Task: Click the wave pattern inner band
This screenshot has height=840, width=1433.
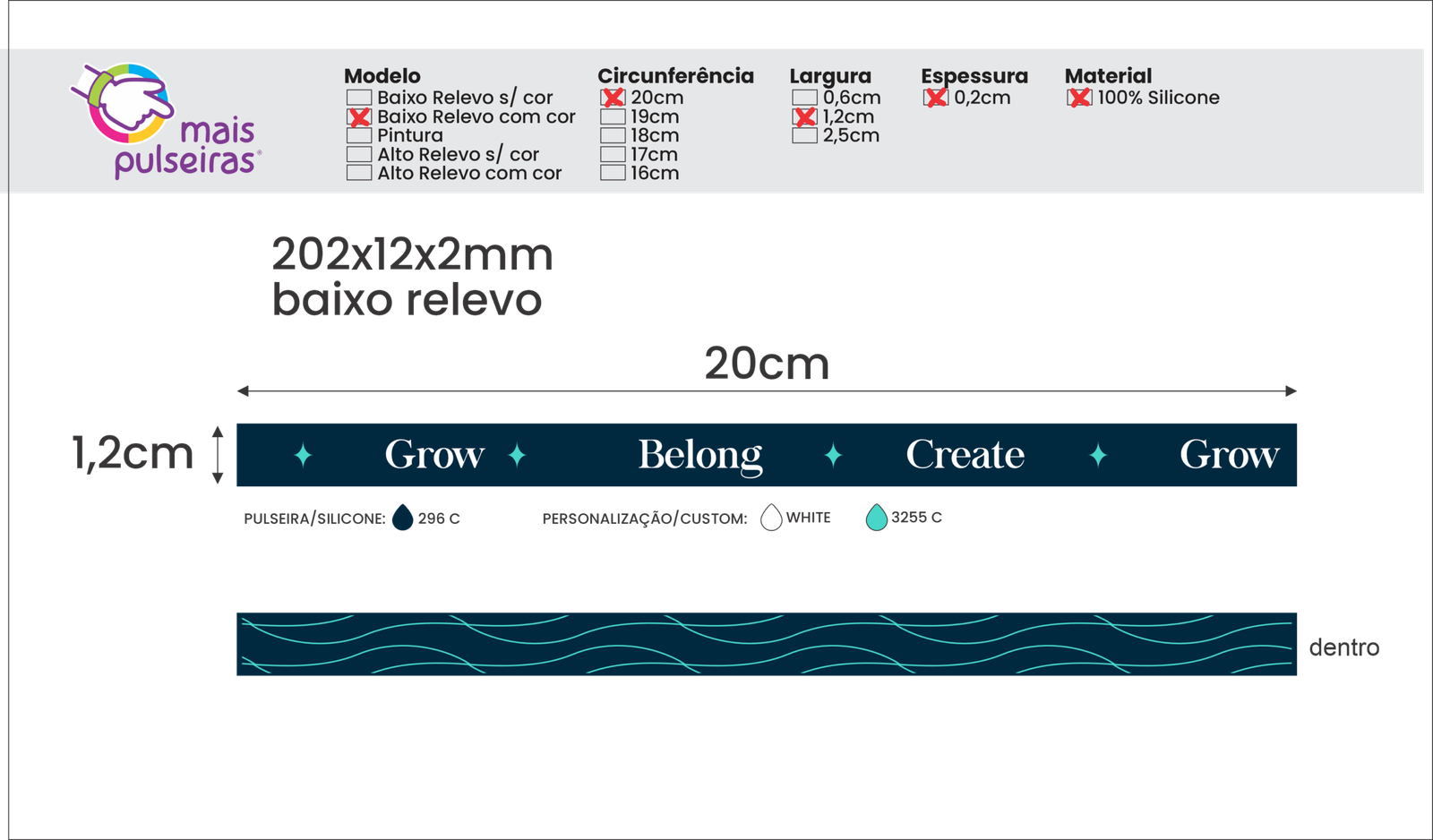Action: (x=766, y=645)
